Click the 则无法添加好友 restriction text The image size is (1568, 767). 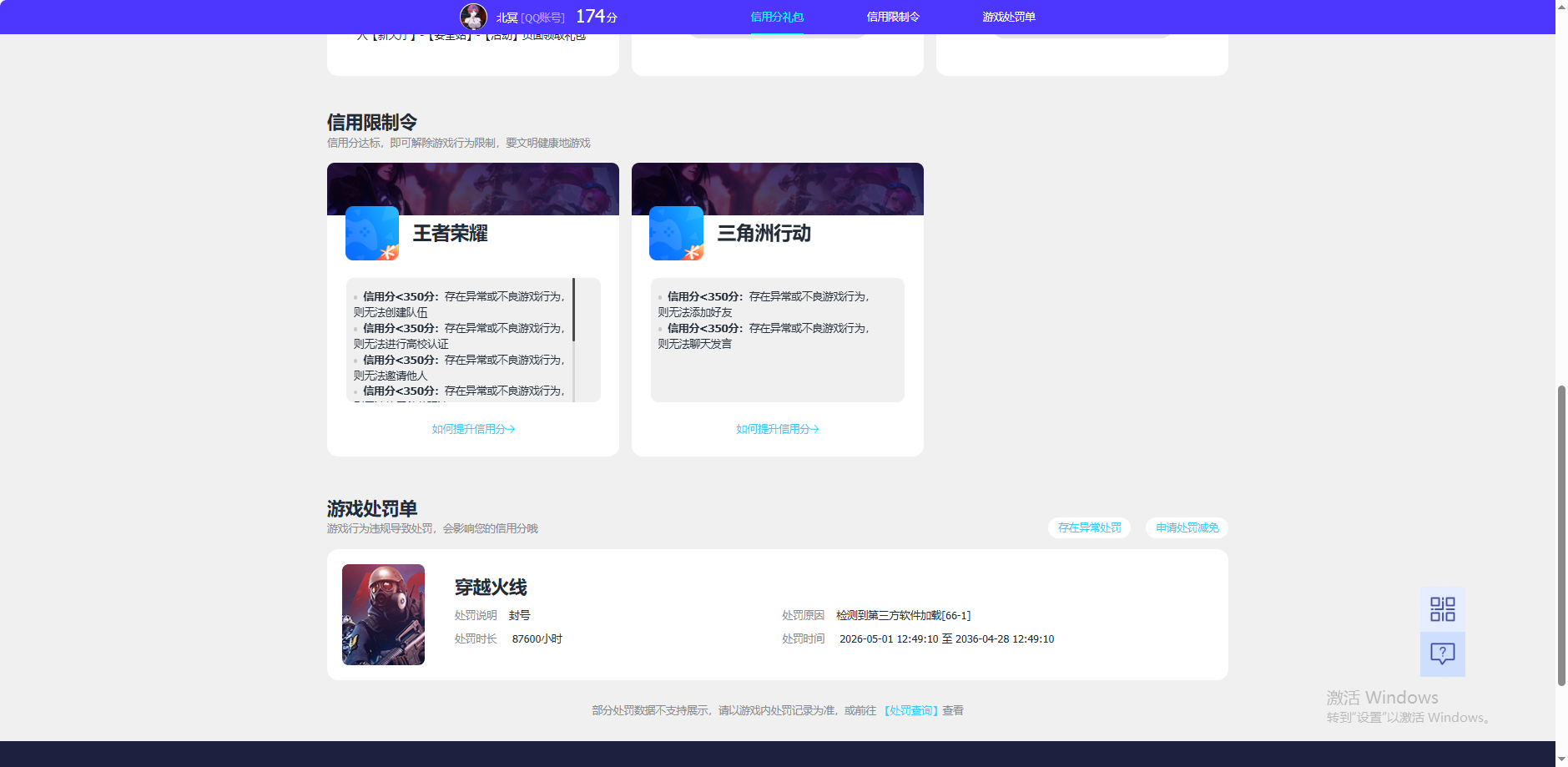pos(695,312)
